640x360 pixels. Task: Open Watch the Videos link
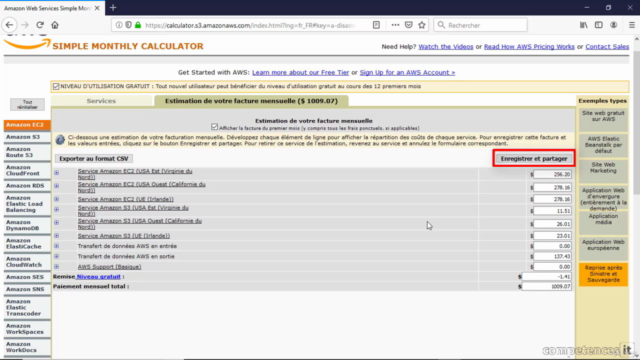[x=446, y=47]
